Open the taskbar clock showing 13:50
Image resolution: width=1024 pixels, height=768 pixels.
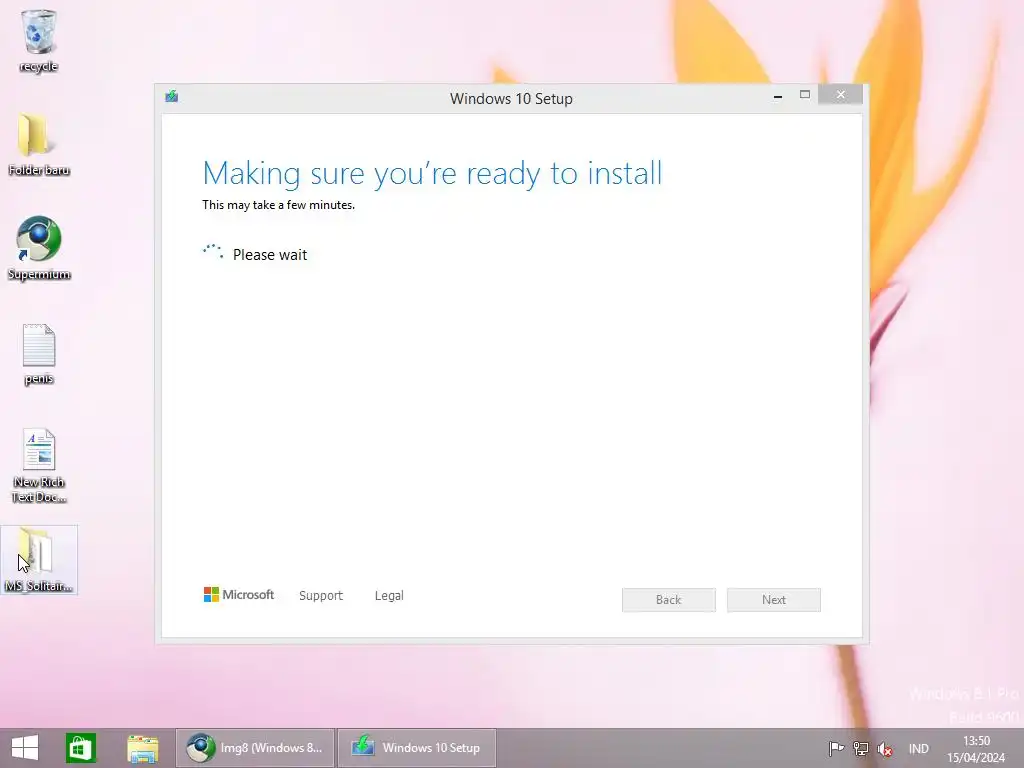point(976,749)
